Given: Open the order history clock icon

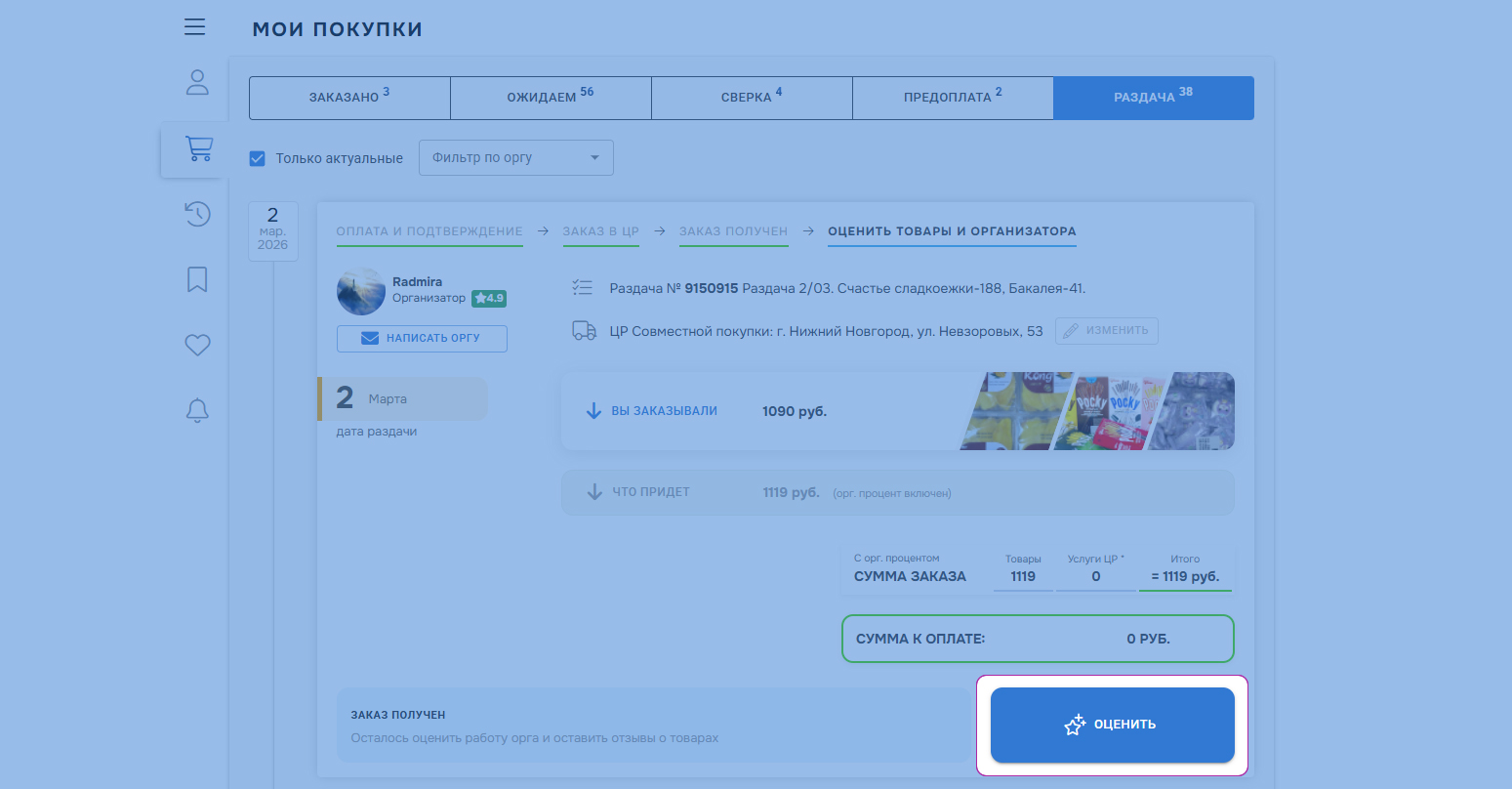Looking at the screenshot, I should point(197,214).
